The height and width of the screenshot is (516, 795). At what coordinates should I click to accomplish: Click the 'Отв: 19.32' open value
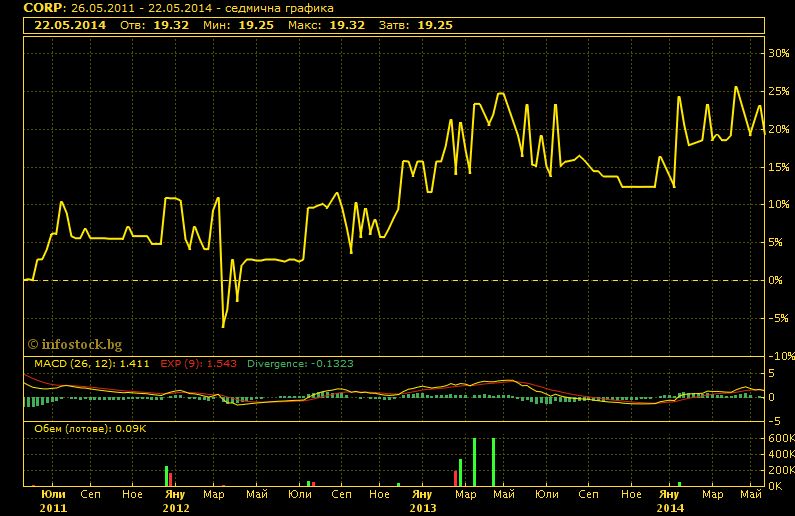coord(155,25)
